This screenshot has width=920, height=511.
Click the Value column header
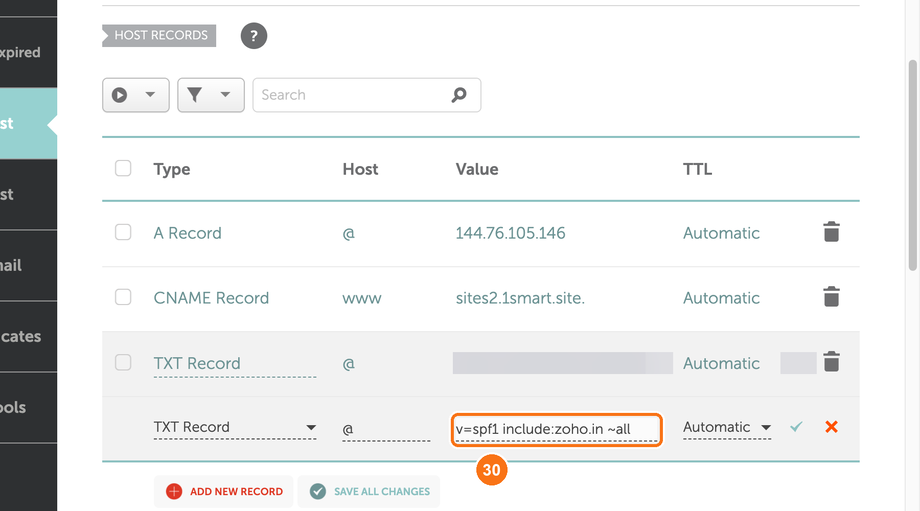pyautogui.click(x=477, y=169)
